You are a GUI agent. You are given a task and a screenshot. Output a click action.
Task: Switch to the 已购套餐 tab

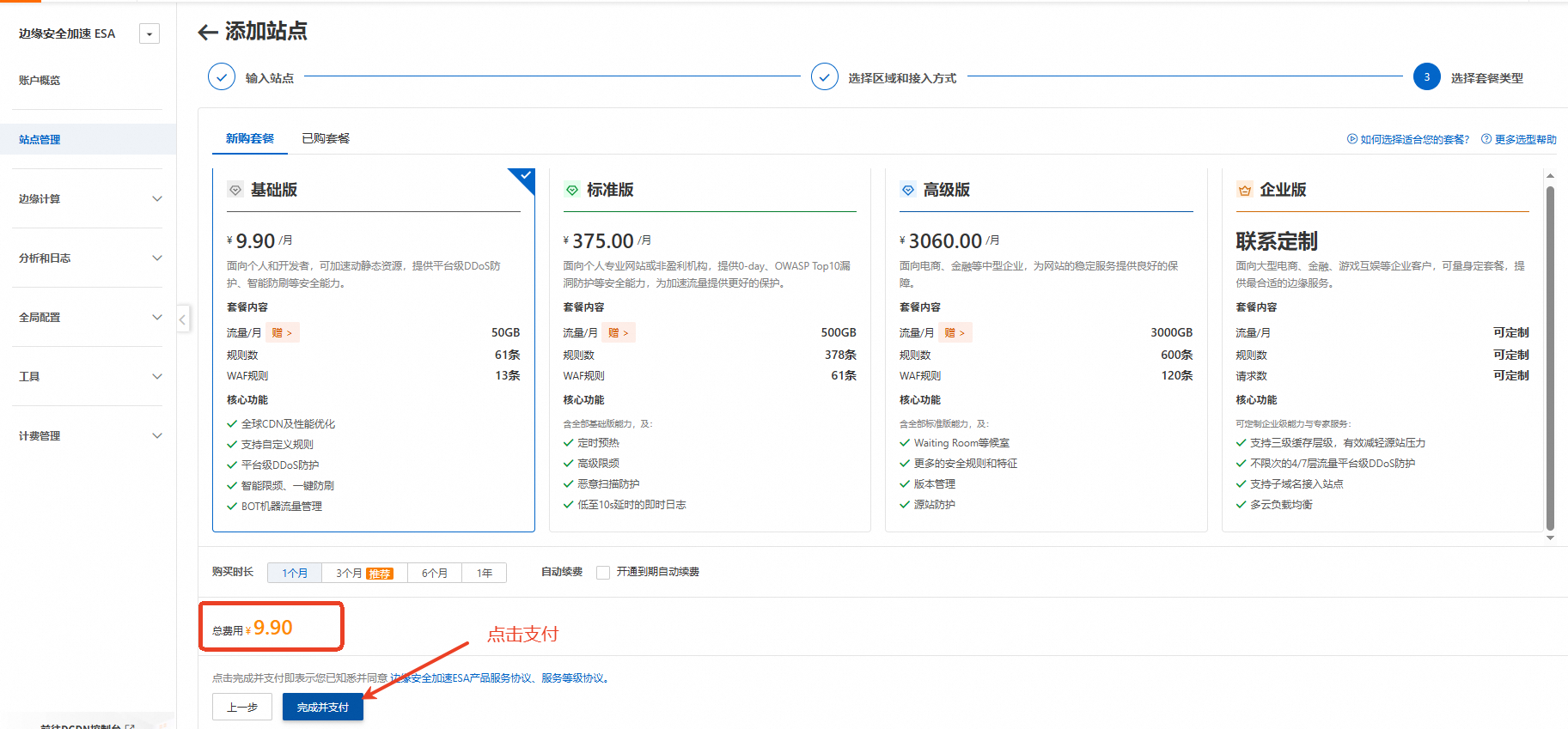click(x=326, y=138)
